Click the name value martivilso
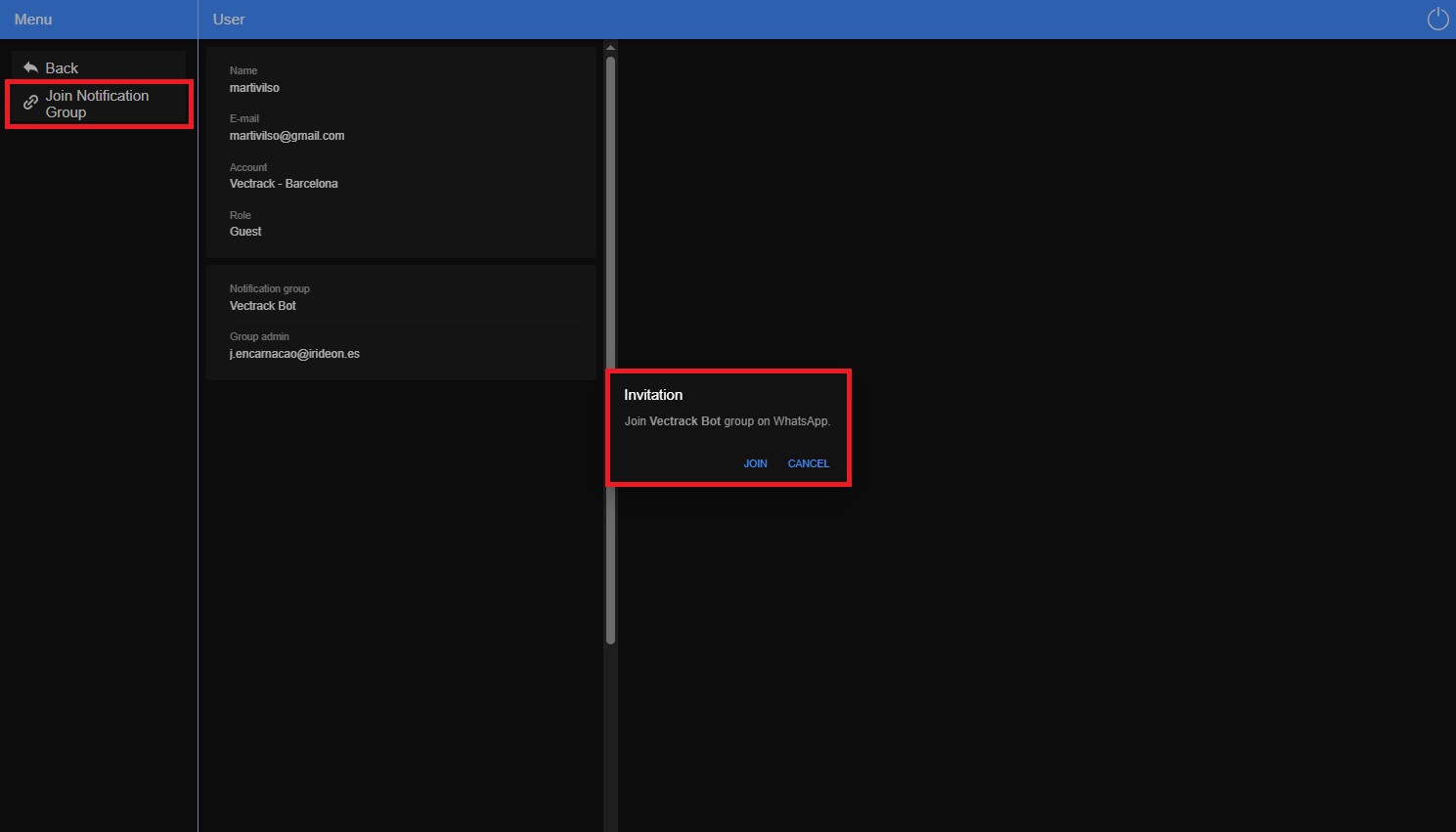This screenshot has width=1456, height=832. click(x=254, y=88)
